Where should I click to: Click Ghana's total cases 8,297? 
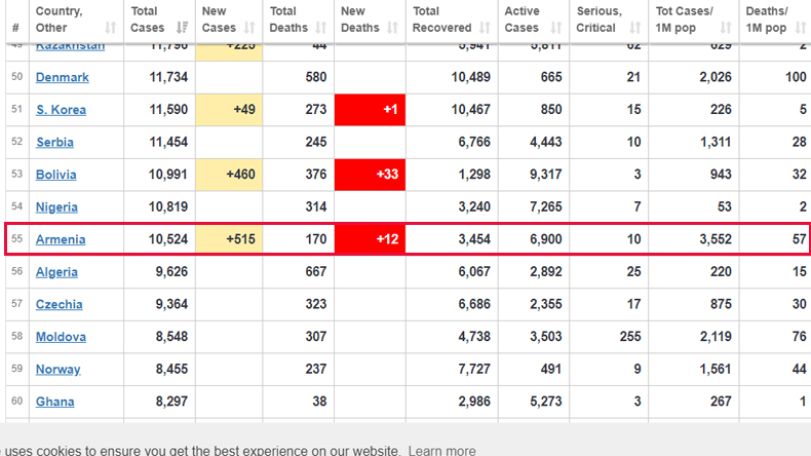tap(172, 402)
